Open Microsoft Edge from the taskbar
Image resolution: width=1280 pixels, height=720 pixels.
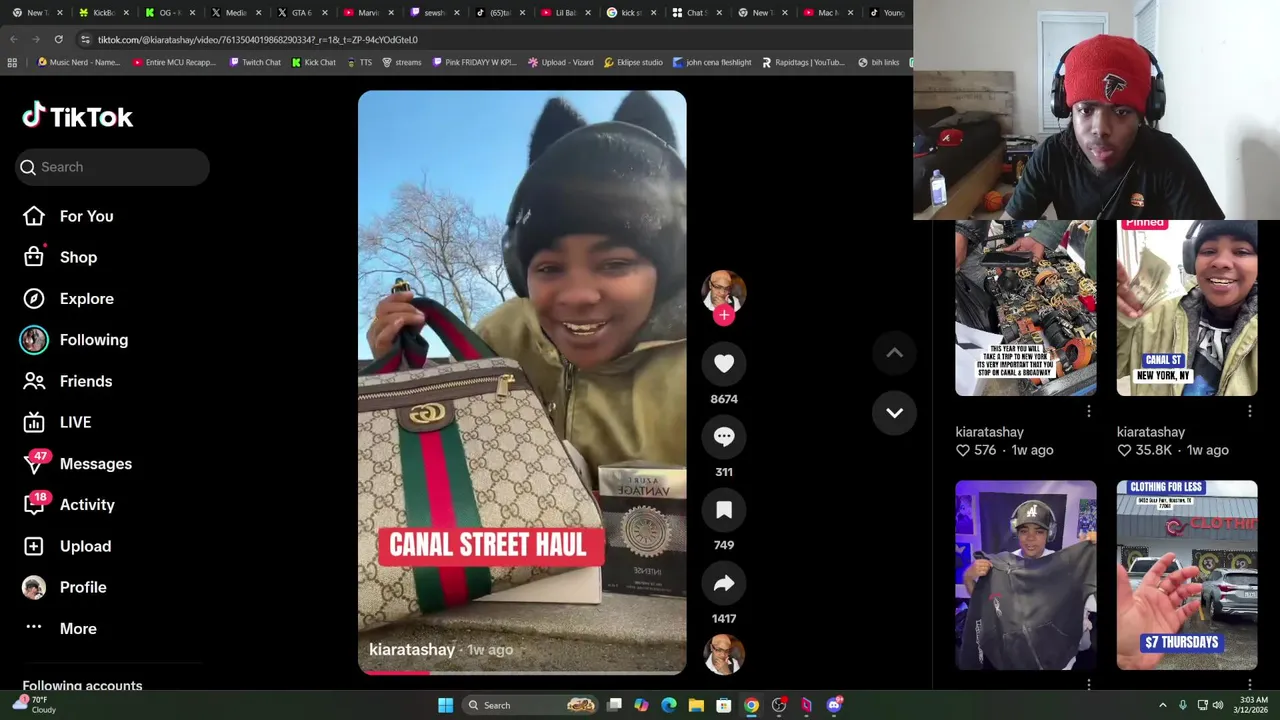(669, 705)
